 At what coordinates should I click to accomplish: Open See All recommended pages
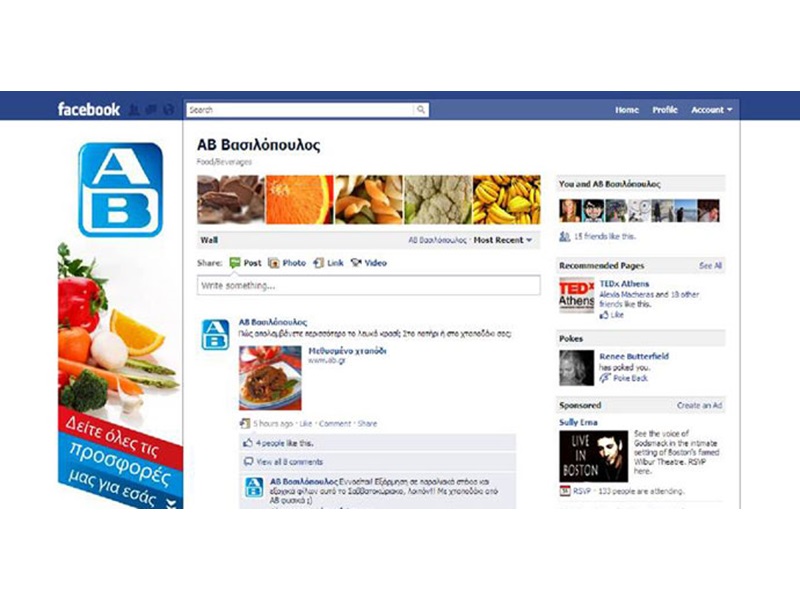(x=710, y=266)
